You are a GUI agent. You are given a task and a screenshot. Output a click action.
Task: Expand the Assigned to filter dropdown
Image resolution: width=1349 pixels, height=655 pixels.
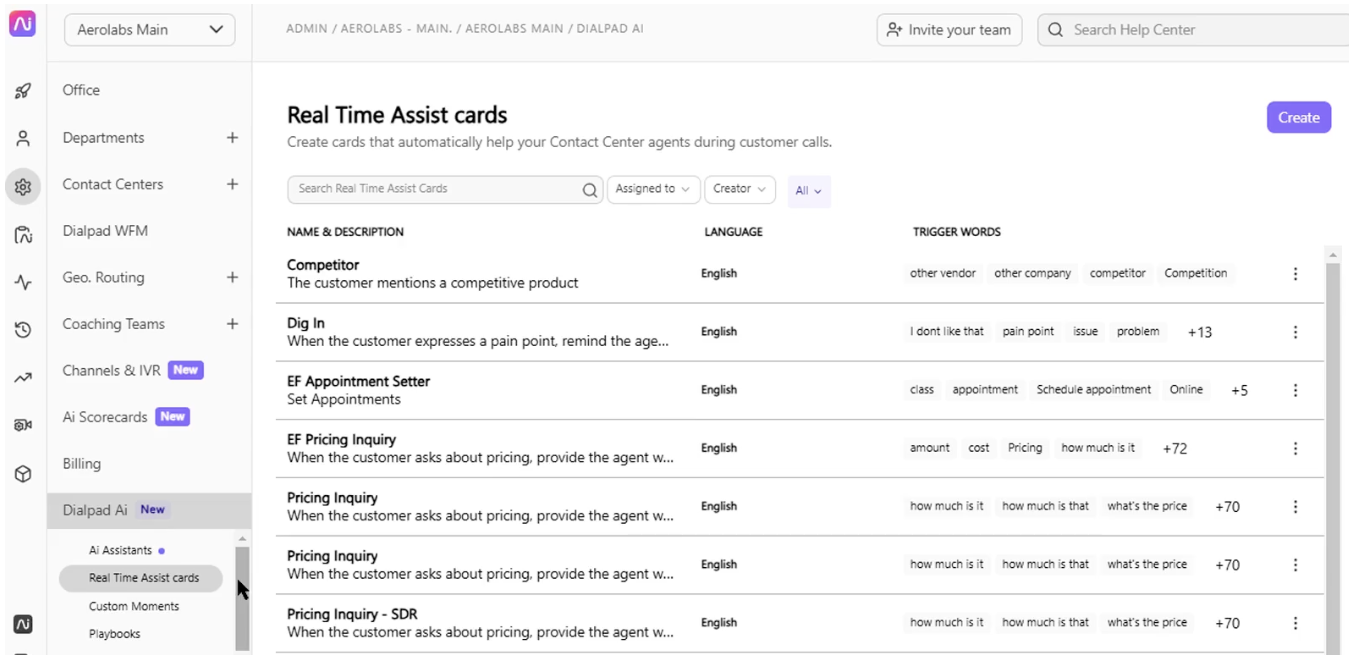click(653, 189)
